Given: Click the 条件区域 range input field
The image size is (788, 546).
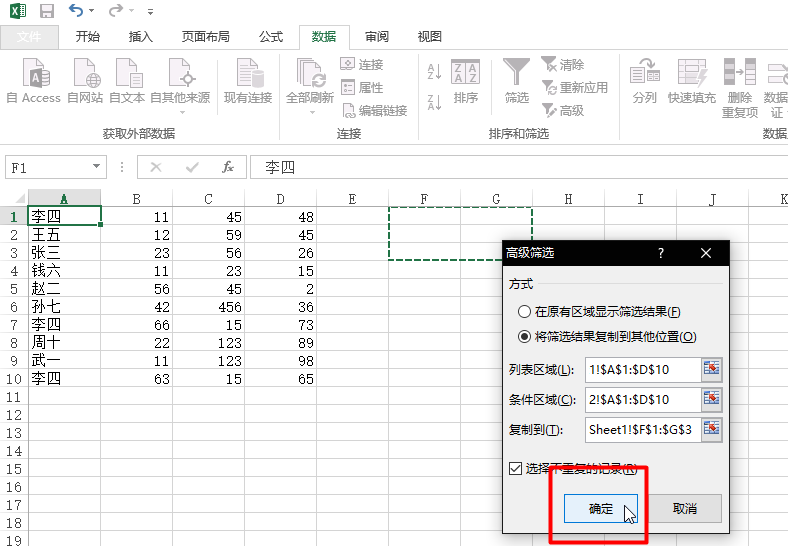Looking at the screenshot, I should coord(643,400).
